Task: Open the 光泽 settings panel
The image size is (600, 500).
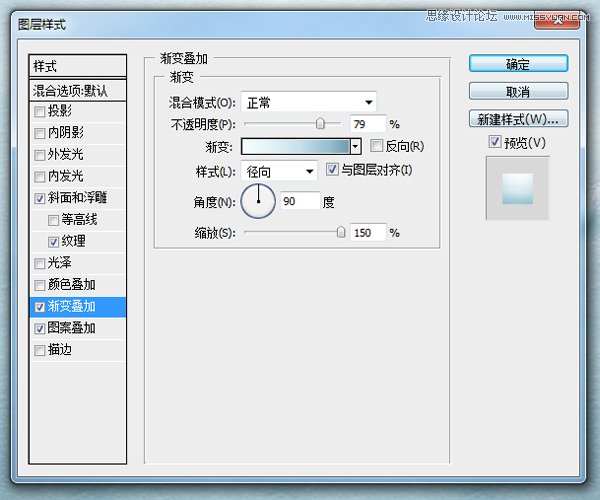Action: tap(60, 263)
